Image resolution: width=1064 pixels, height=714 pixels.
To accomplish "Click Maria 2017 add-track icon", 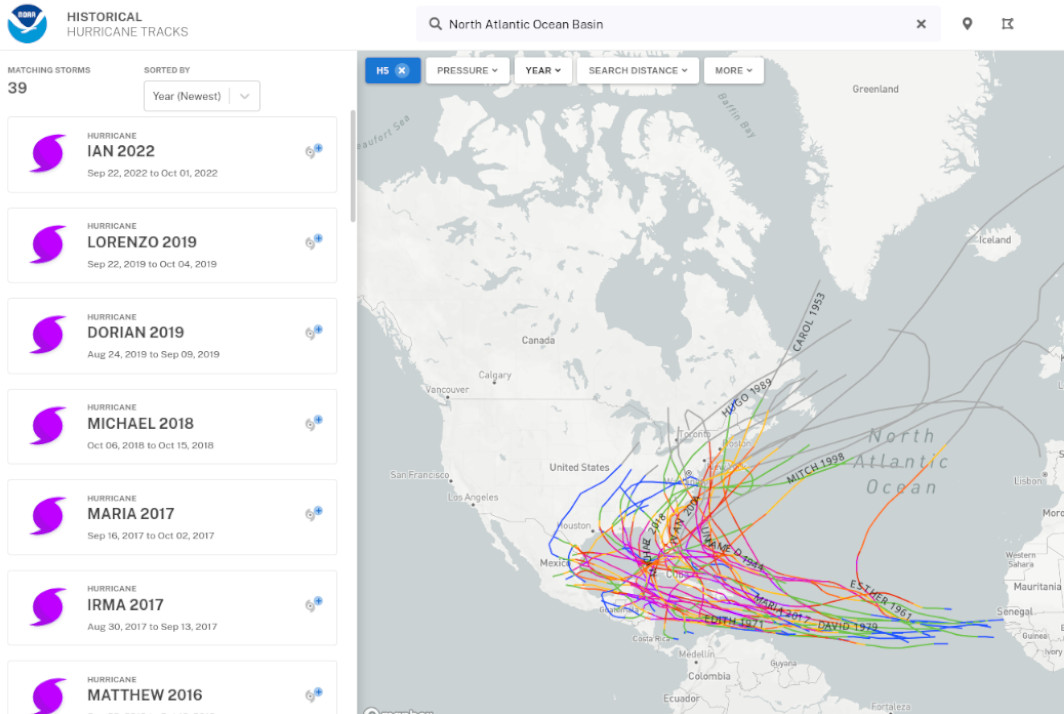I will pyautogui.click(x=314, y=513).
